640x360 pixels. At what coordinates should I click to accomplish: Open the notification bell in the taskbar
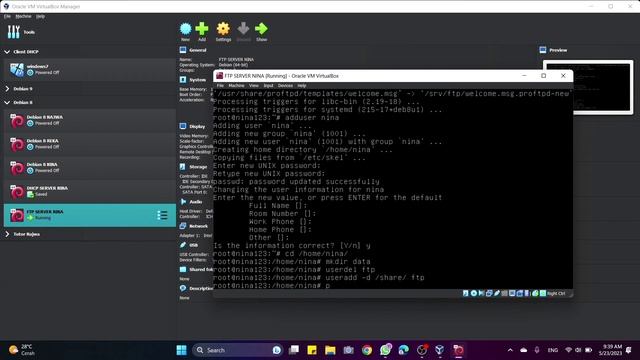coord(629,350)
